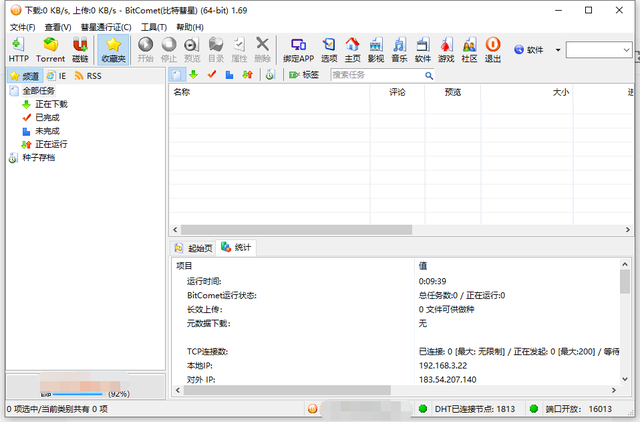Open the 文件(F) menu
Viewport: 640px width, 422px height.
coord(22,27)
